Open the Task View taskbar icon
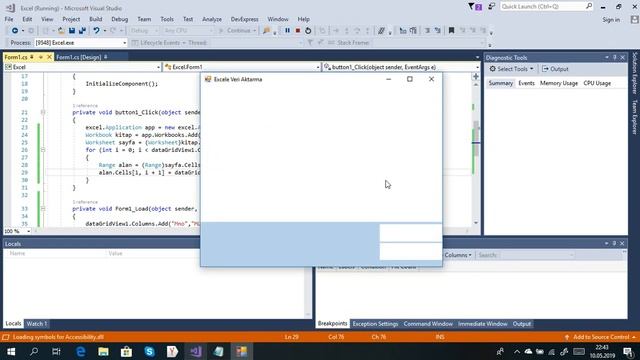Screen dimensions: 640x360 pyautogui.click(x=57, y=351)
